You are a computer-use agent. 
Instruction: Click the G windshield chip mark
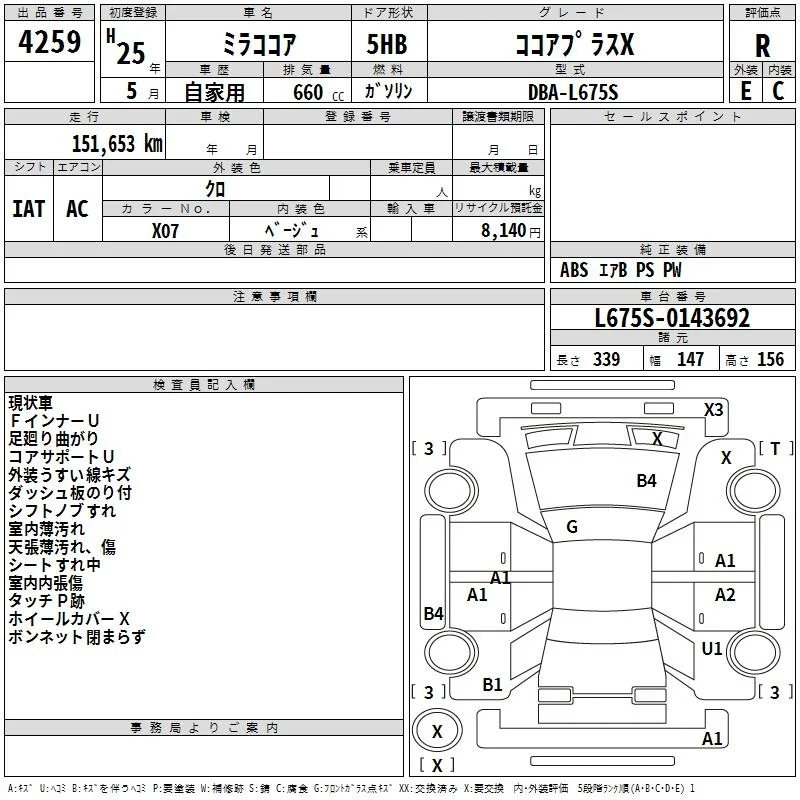tap(572, 527)
